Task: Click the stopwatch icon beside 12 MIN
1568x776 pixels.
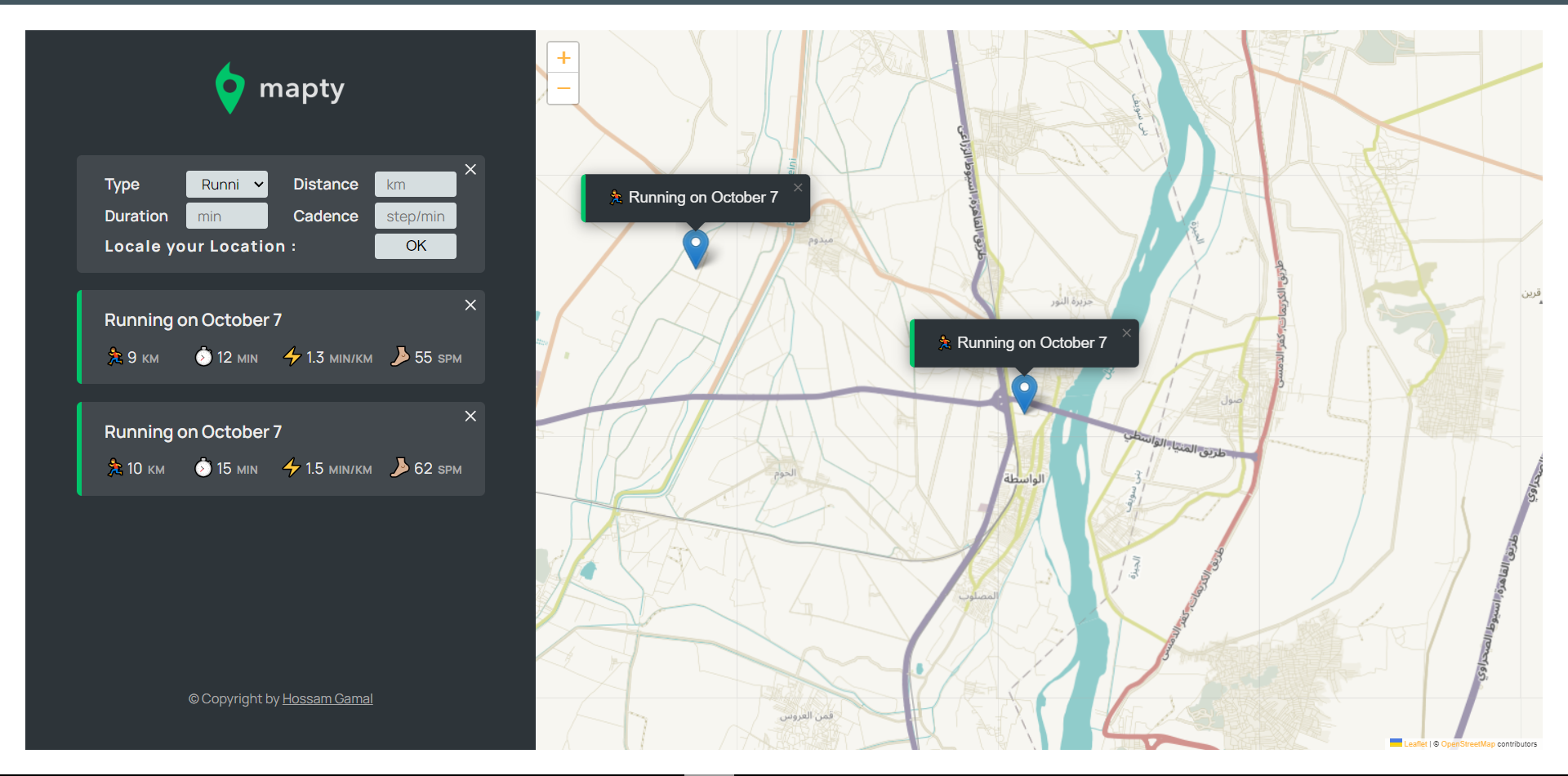Action: [x=203, y=357]
